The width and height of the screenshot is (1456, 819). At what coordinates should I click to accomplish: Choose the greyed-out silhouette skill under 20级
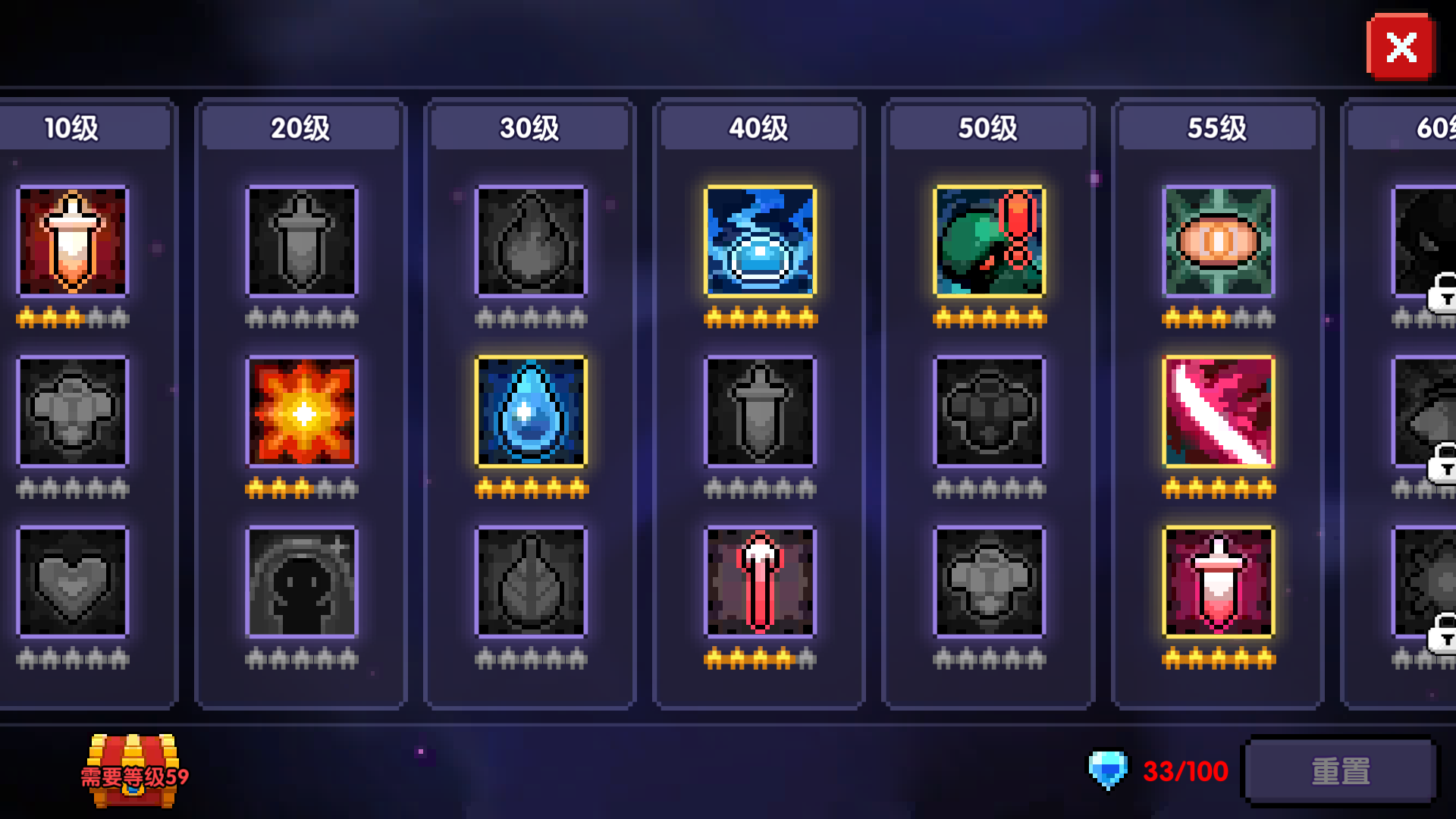click(302, 582)
